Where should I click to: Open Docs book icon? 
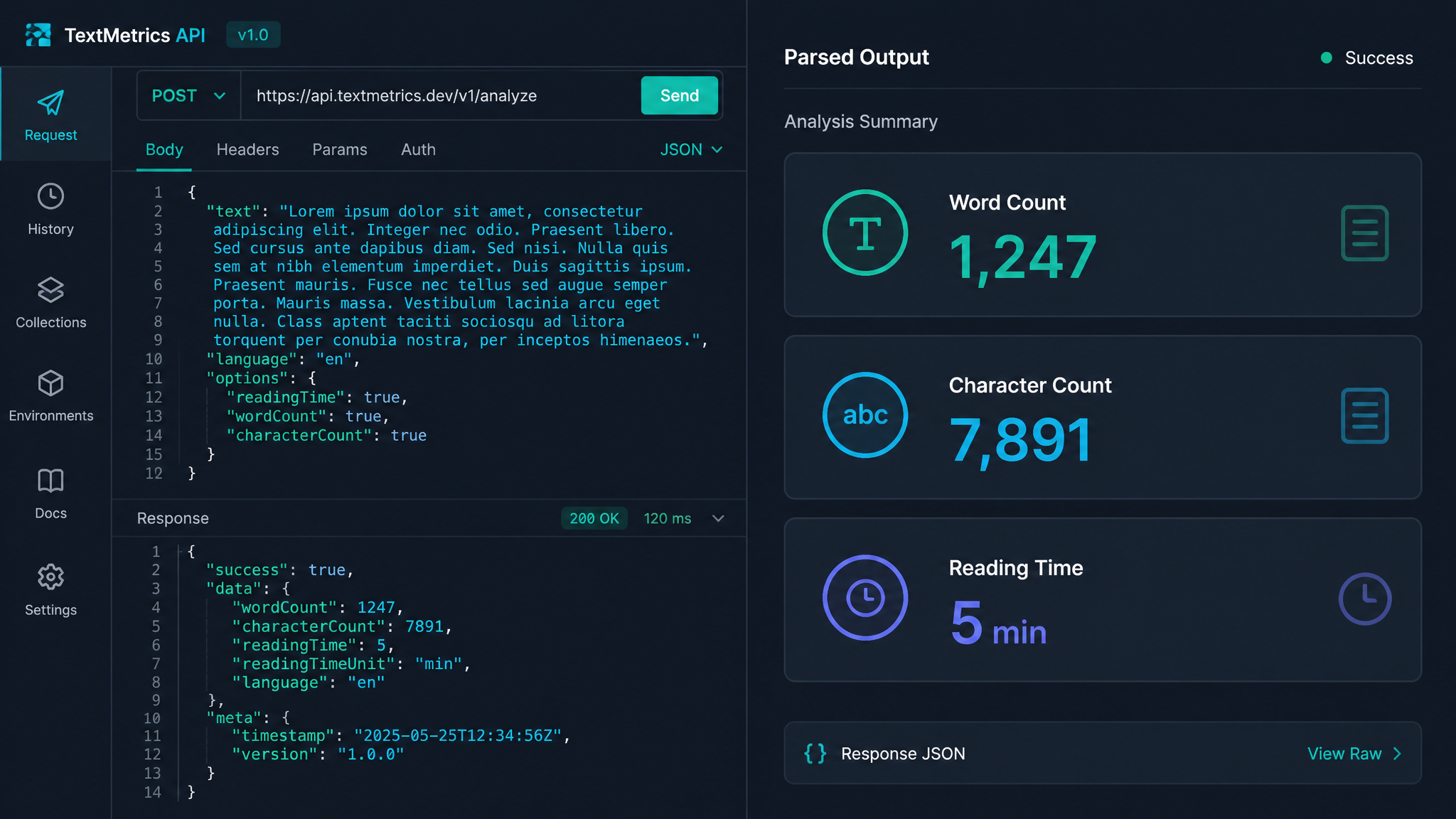click(50, 481)
